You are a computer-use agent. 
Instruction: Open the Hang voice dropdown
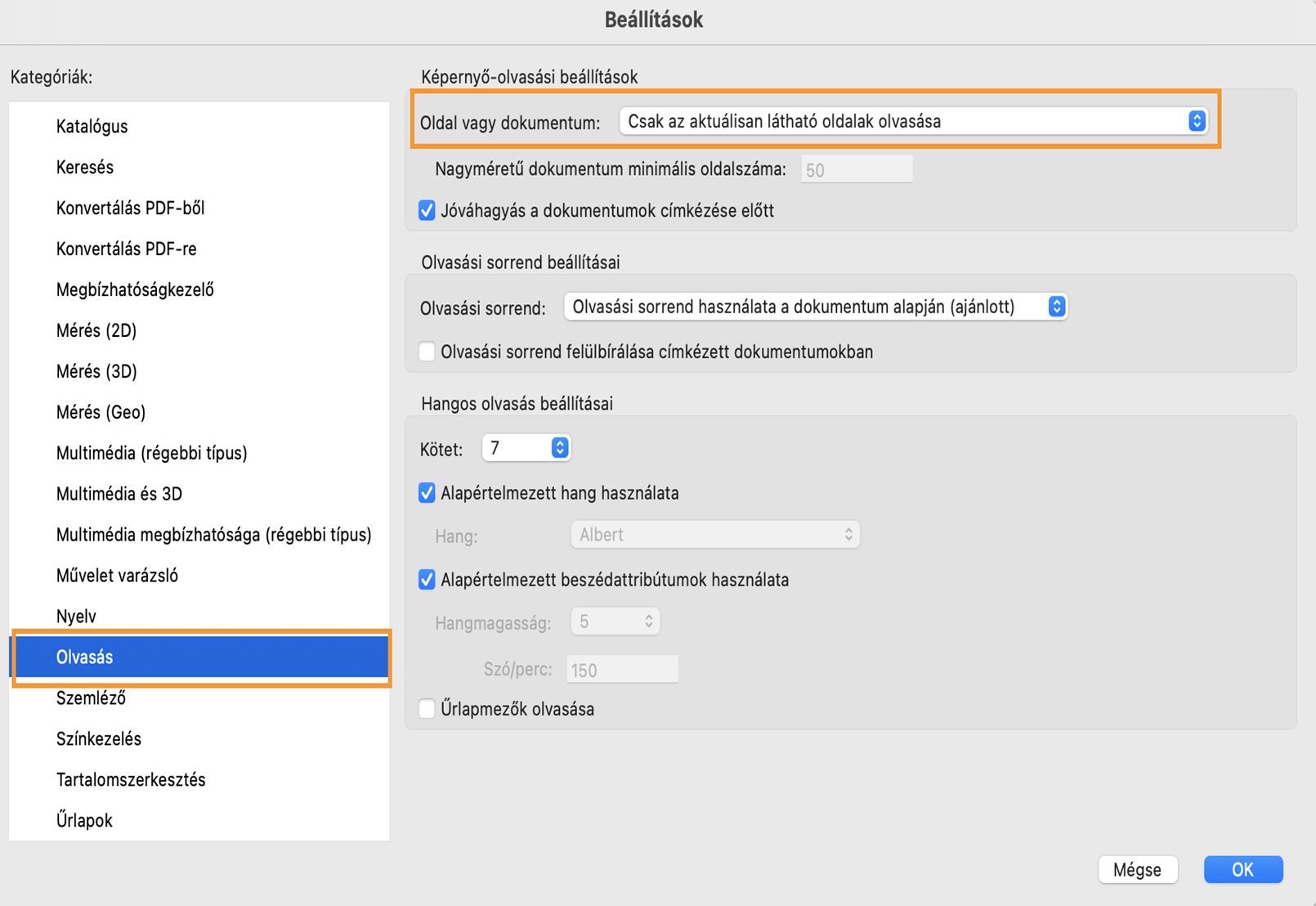point(714,536)
